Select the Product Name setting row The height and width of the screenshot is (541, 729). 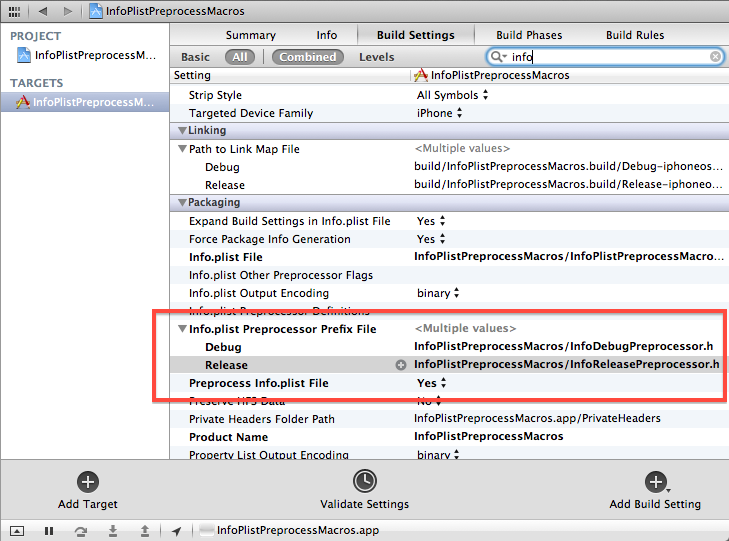(449, 437)
